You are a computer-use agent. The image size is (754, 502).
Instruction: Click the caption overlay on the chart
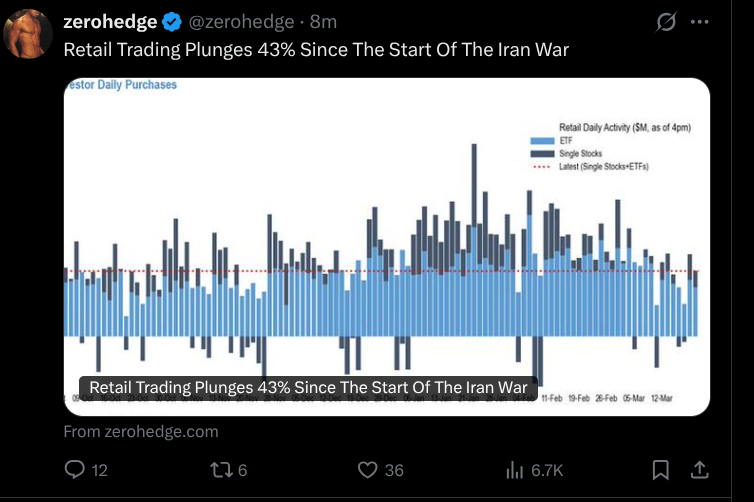click(308, 387)
